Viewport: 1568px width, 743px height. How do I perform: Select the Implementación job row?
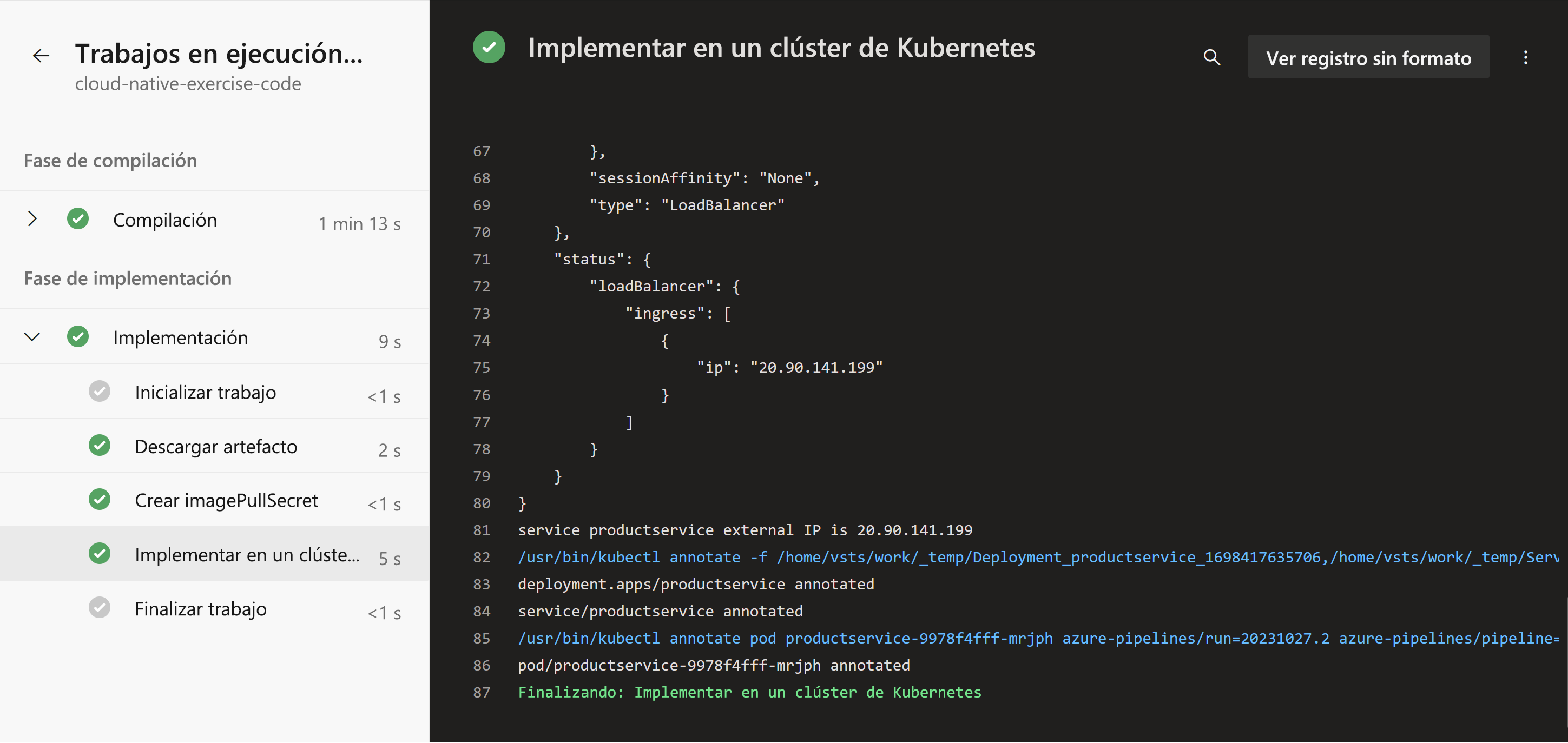180,338
